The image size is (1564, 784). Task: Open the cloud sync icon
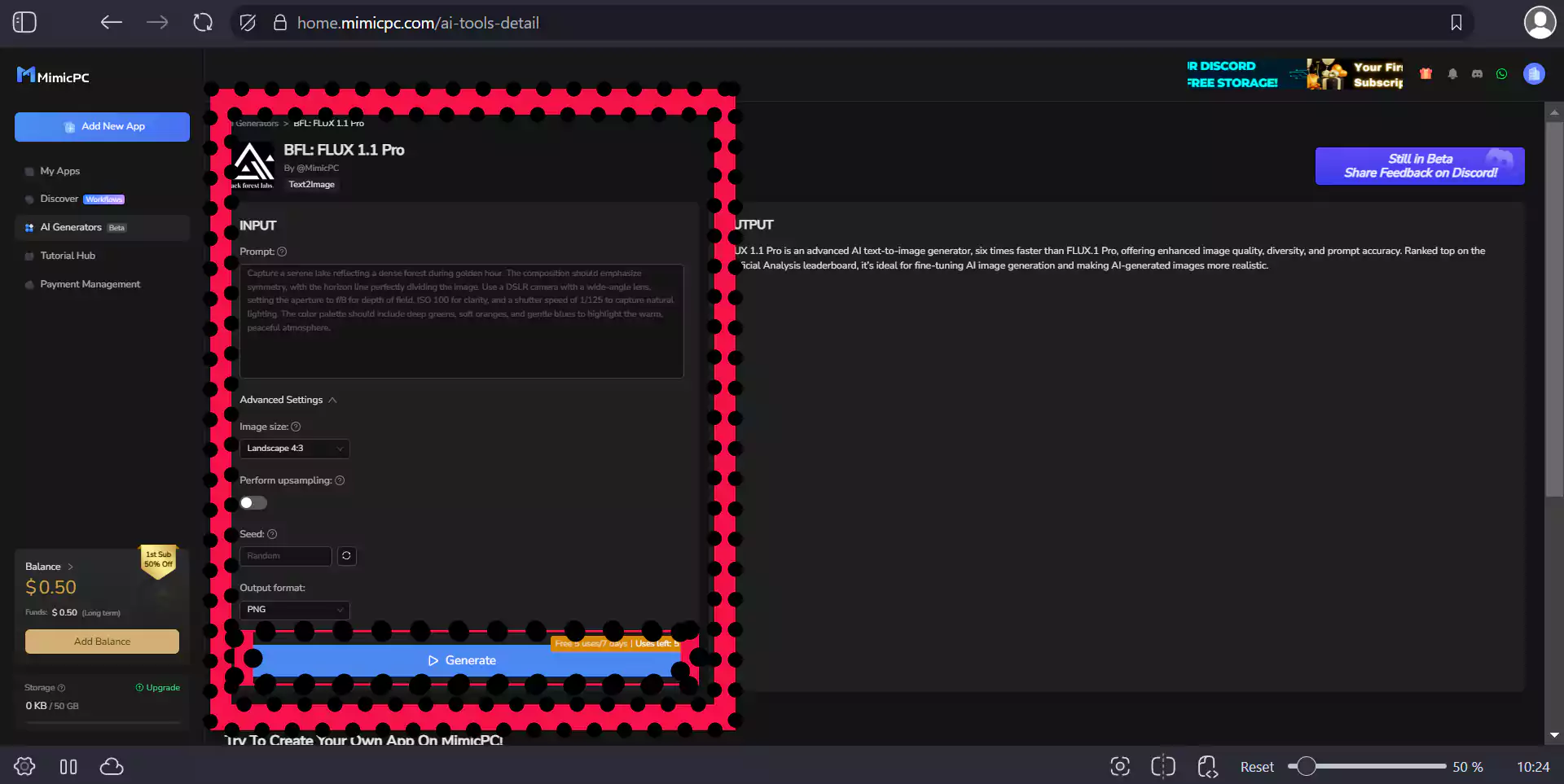112,766
